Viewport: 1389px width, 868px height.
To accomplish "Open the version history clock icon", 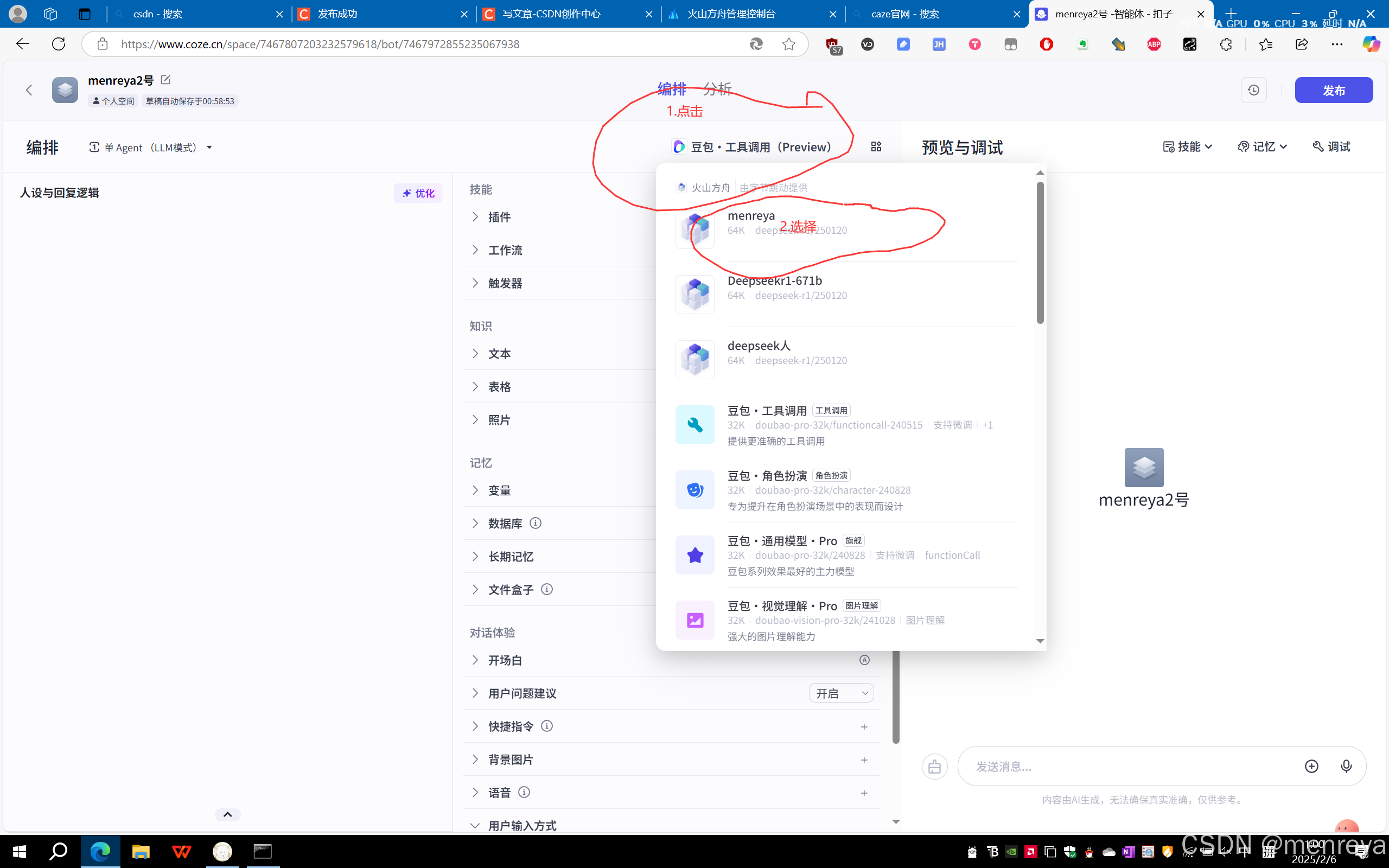I will coord(1253,90).
